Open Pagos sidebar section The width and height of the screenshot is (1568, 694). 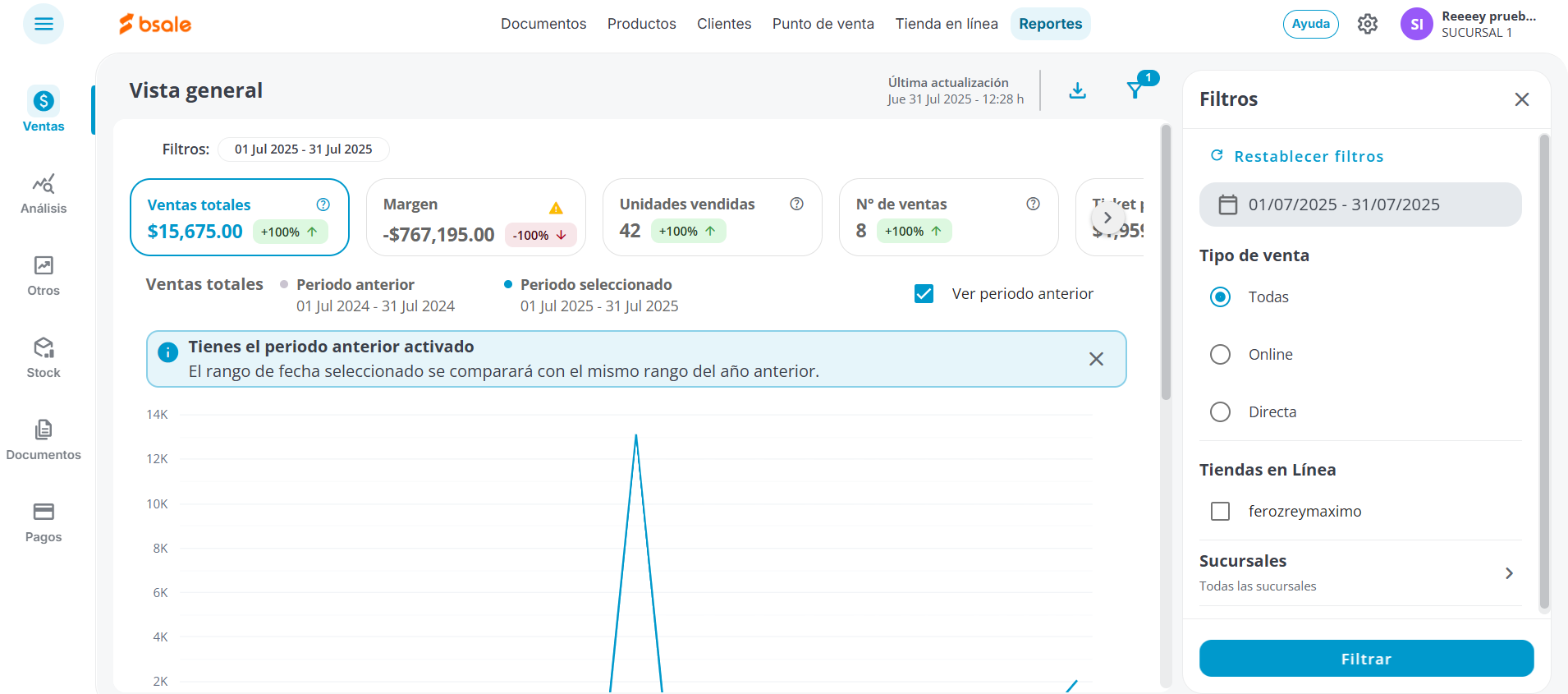[44, 522]
